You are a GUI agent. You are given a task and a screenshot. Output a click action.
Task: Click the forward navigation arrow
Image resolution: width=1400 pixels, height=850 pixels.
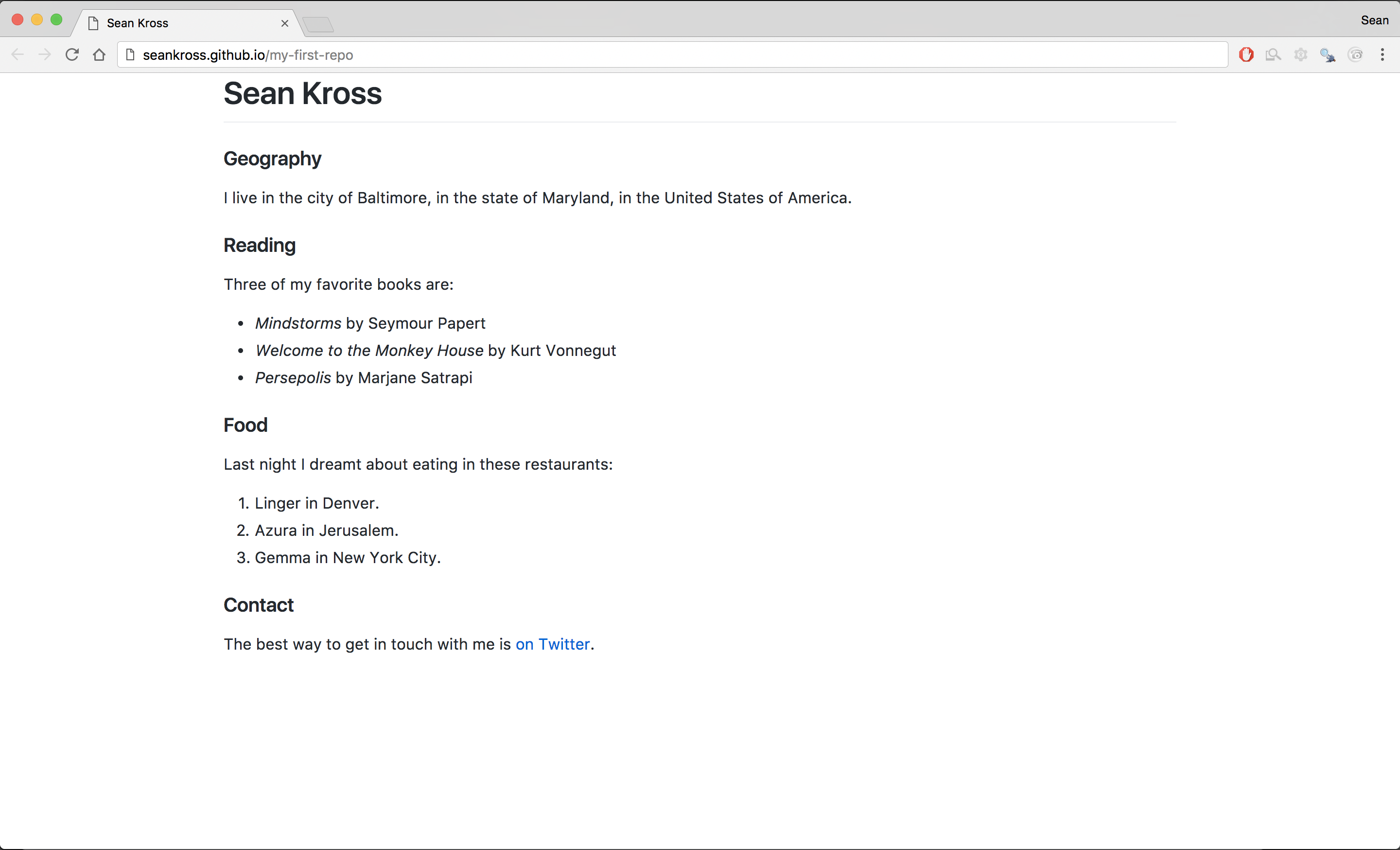(x=45, y=54)
